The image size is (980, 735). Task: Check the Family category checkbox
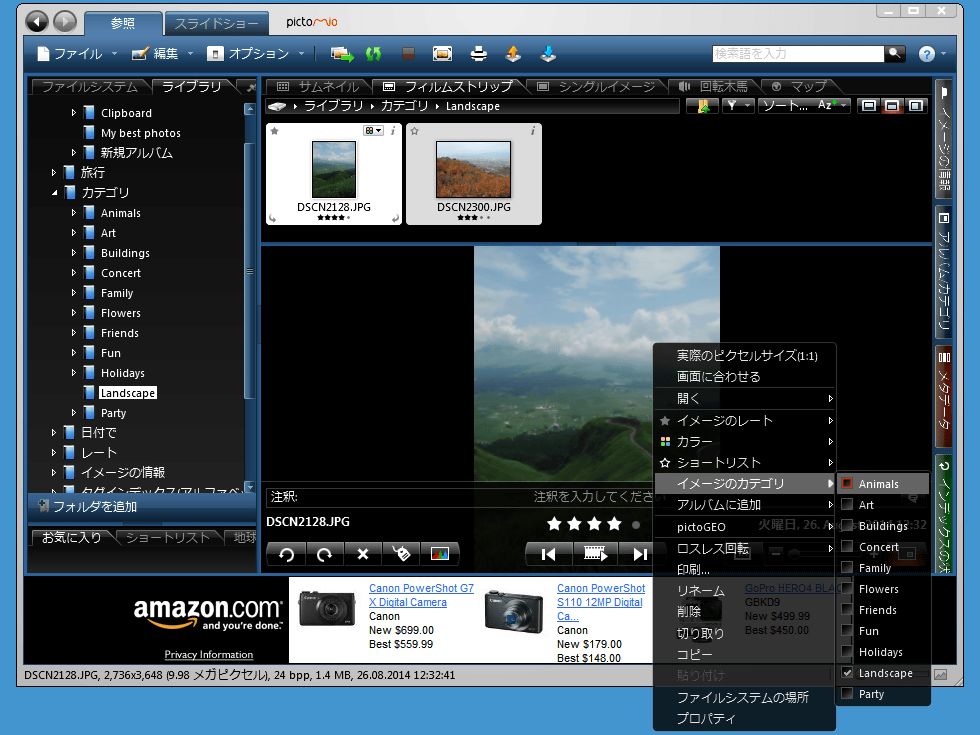[x=848, y=568]
